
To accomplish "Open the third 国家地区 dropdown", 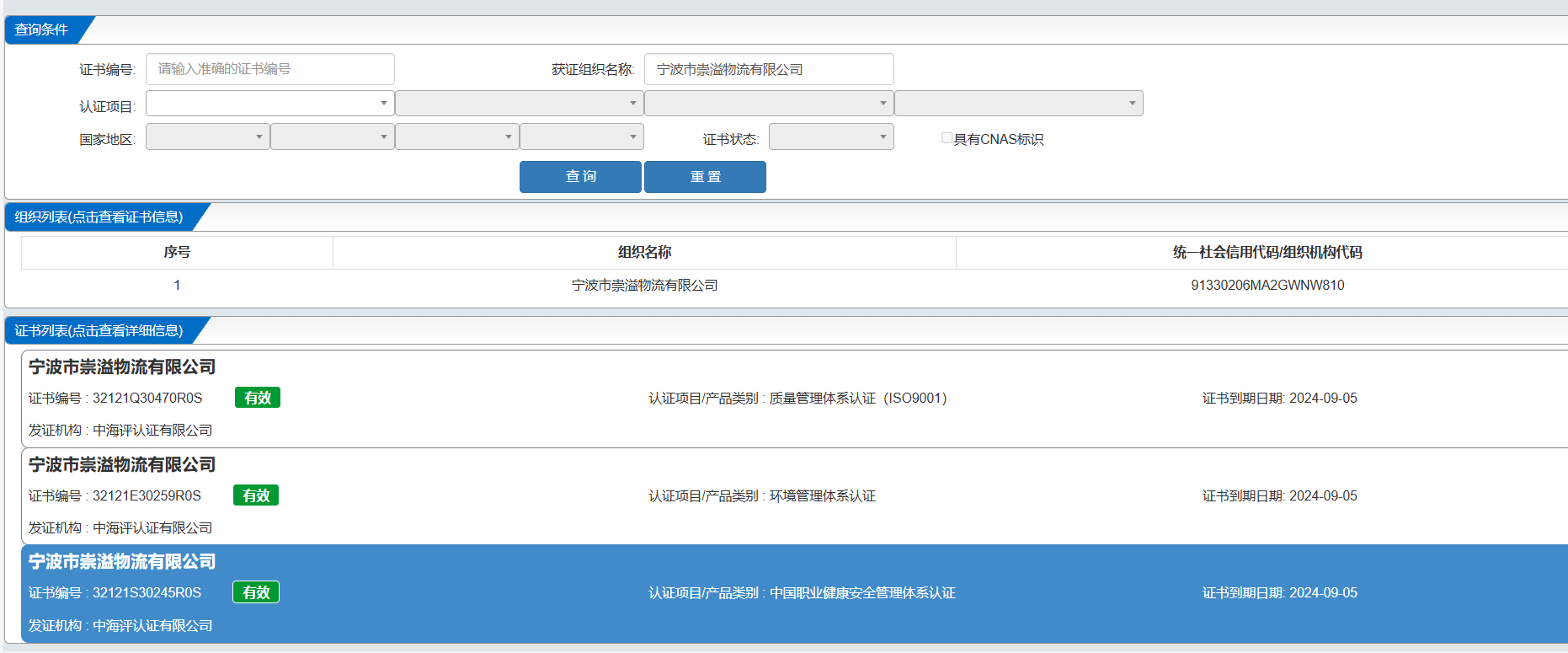I will tap(456, 136).
